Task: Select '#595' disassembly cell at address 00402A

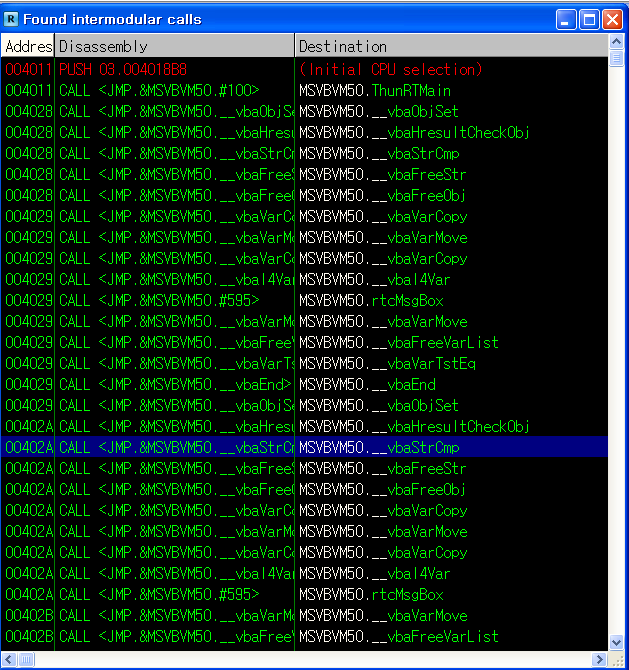Action: tap(159, 594)
